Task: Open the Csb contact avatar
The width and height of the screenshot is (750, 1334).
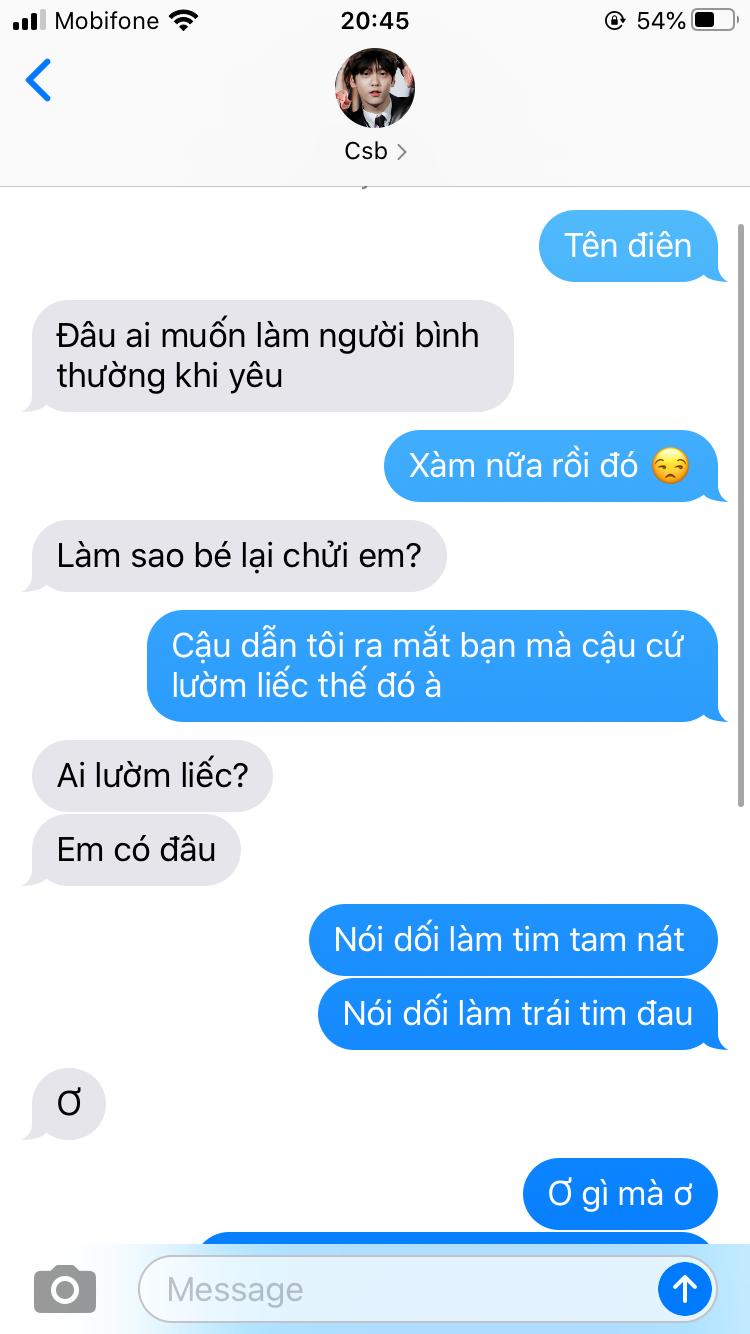Action: [x=374, y=88]
